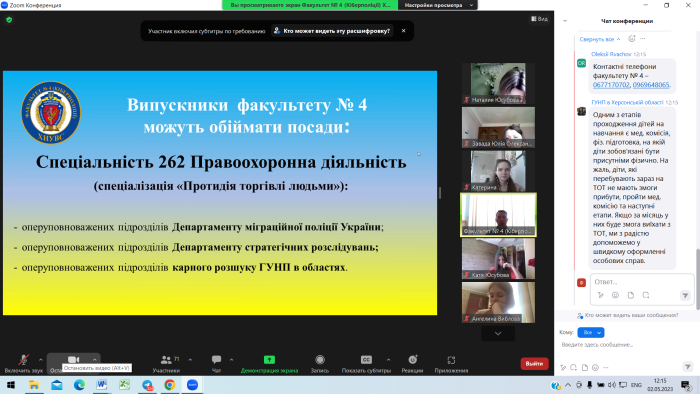Expand participants options arrow

pyautogui.click(x=190, y=360)
